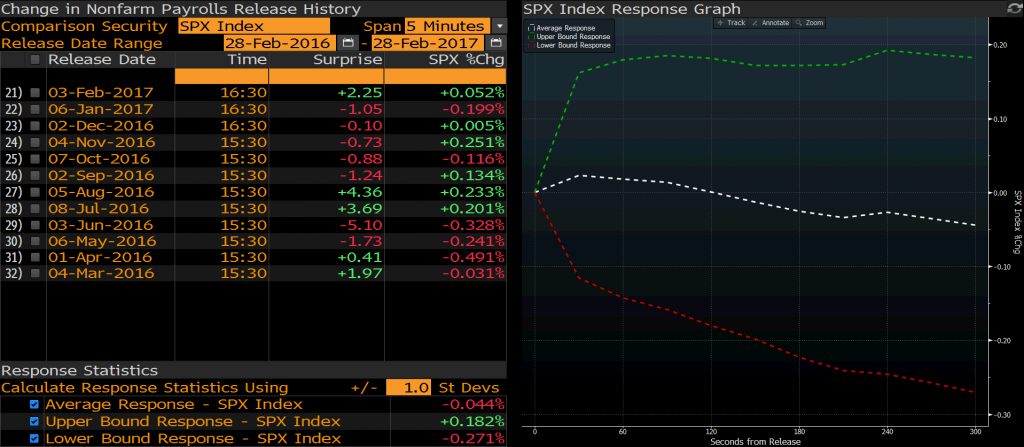1024x447 pixels.
Task: Select the 5 Minutes span field
Action: pyautogui.click(x=447, y=26)
